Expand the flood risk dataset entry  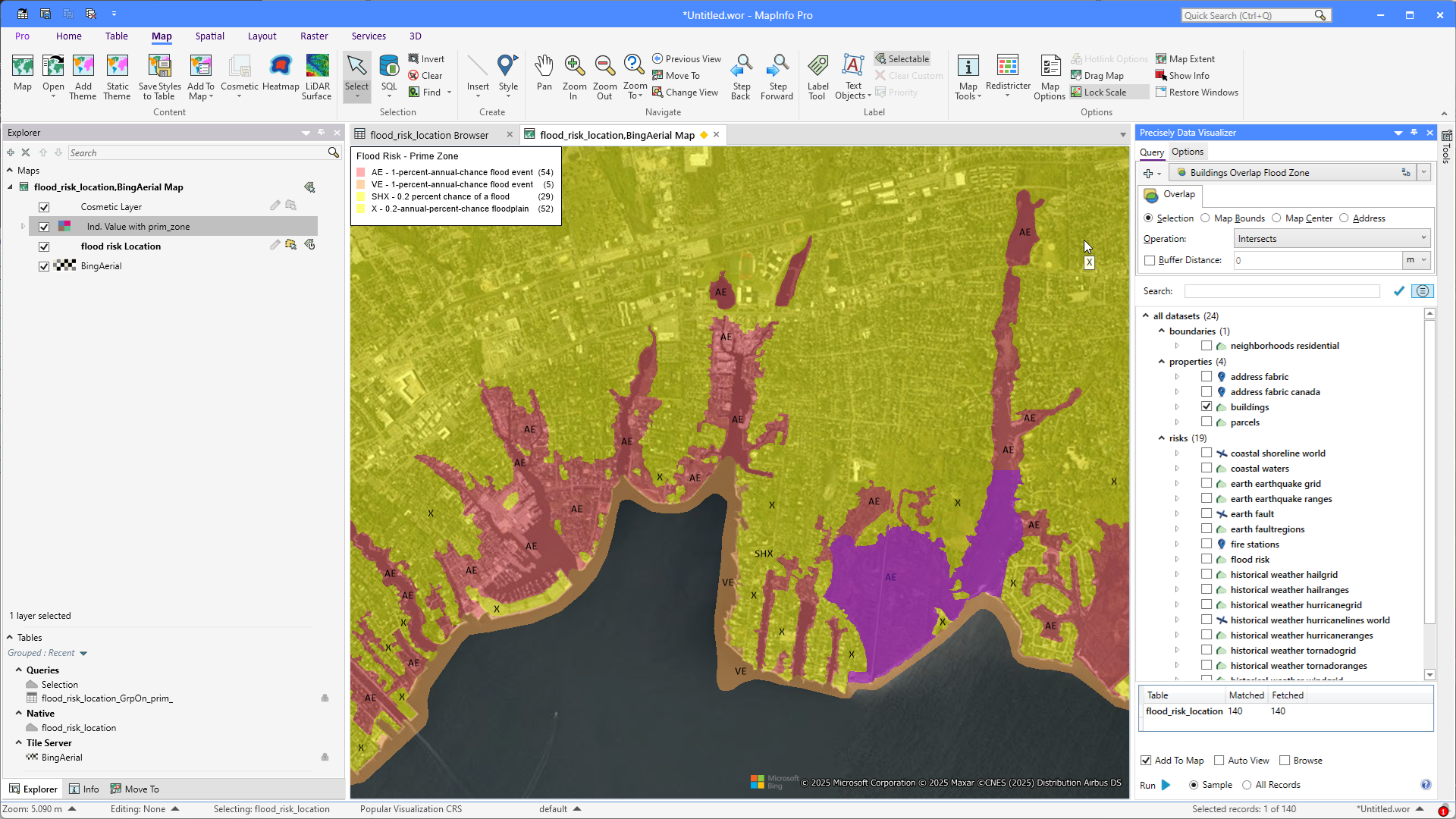click(x=1177, y=559)
